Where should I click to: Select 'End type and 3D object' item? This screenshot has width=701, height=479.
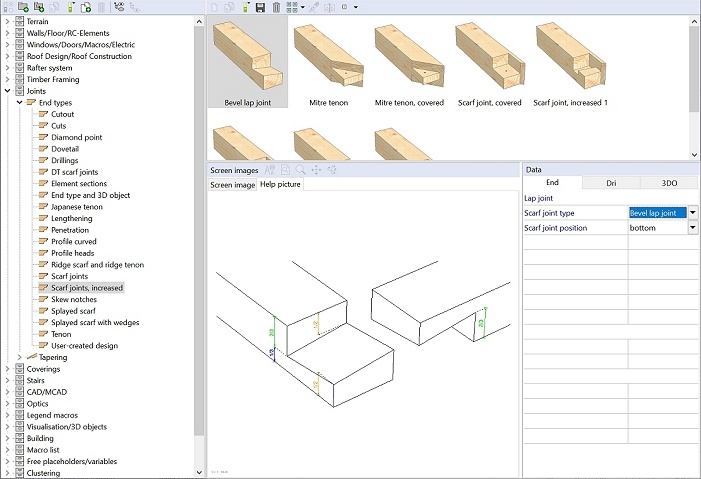click(x=90, y=195)
